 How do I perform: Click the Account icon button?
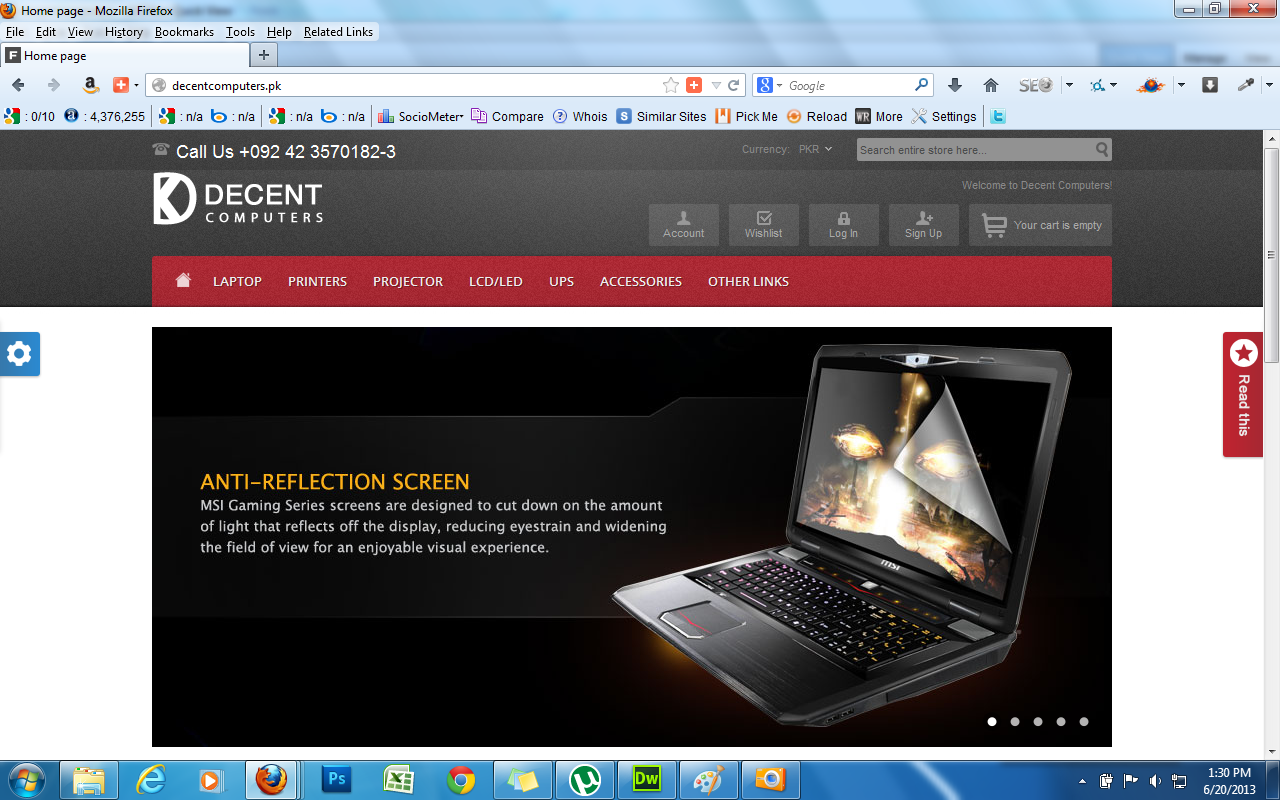tap(684, 225)
